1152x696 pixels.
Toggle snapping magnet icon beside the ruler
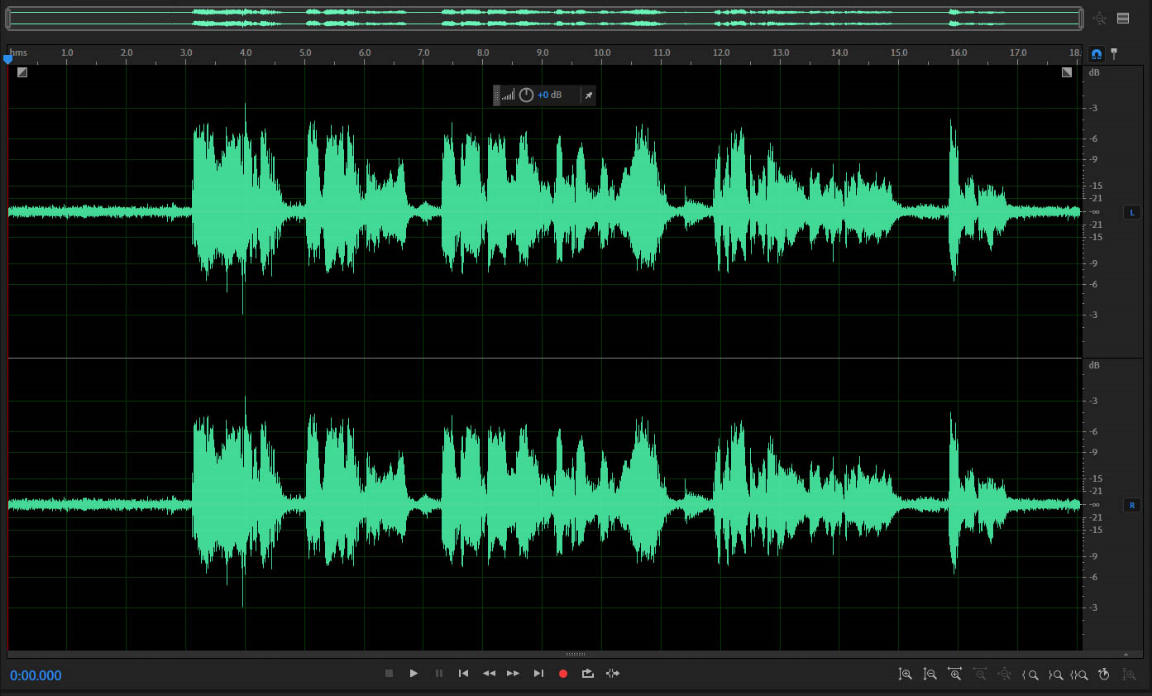point(1096,54)
